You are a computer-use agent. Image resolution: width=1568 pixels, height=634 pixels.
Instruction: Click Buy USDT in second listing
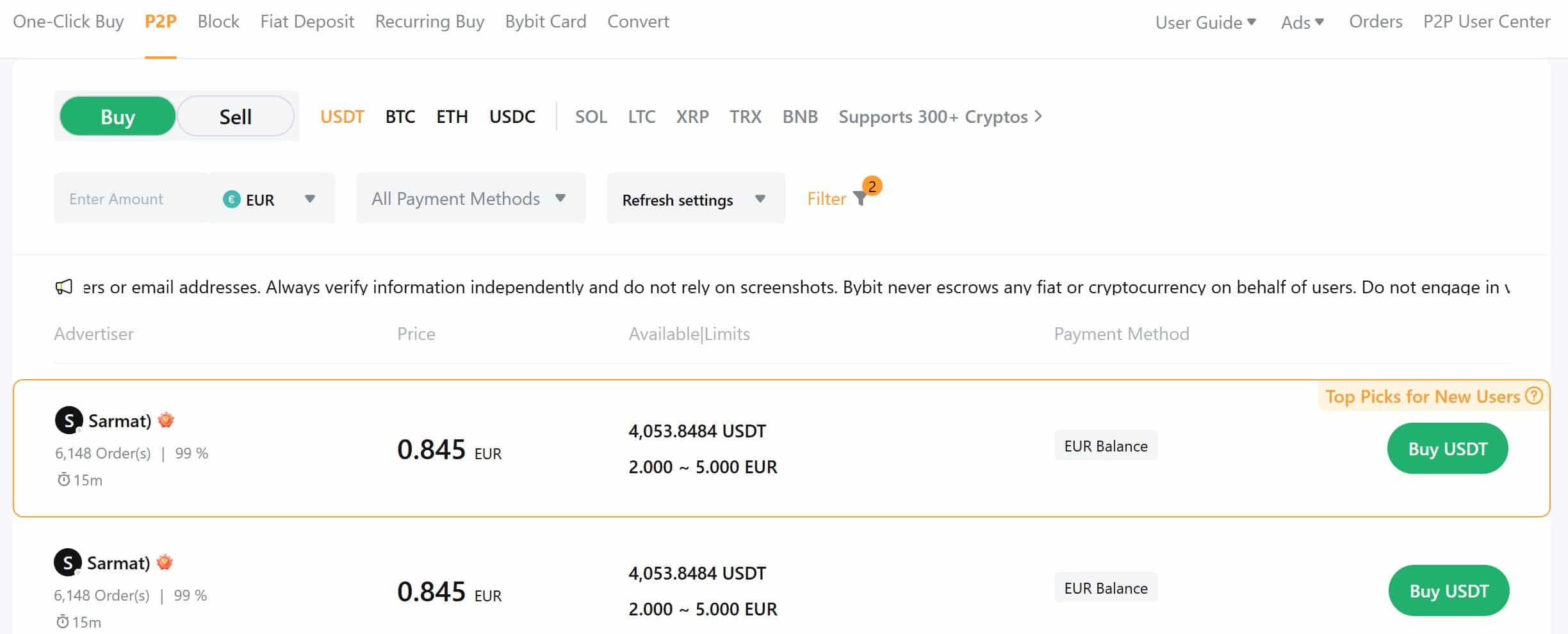[x=1449, y=590]
